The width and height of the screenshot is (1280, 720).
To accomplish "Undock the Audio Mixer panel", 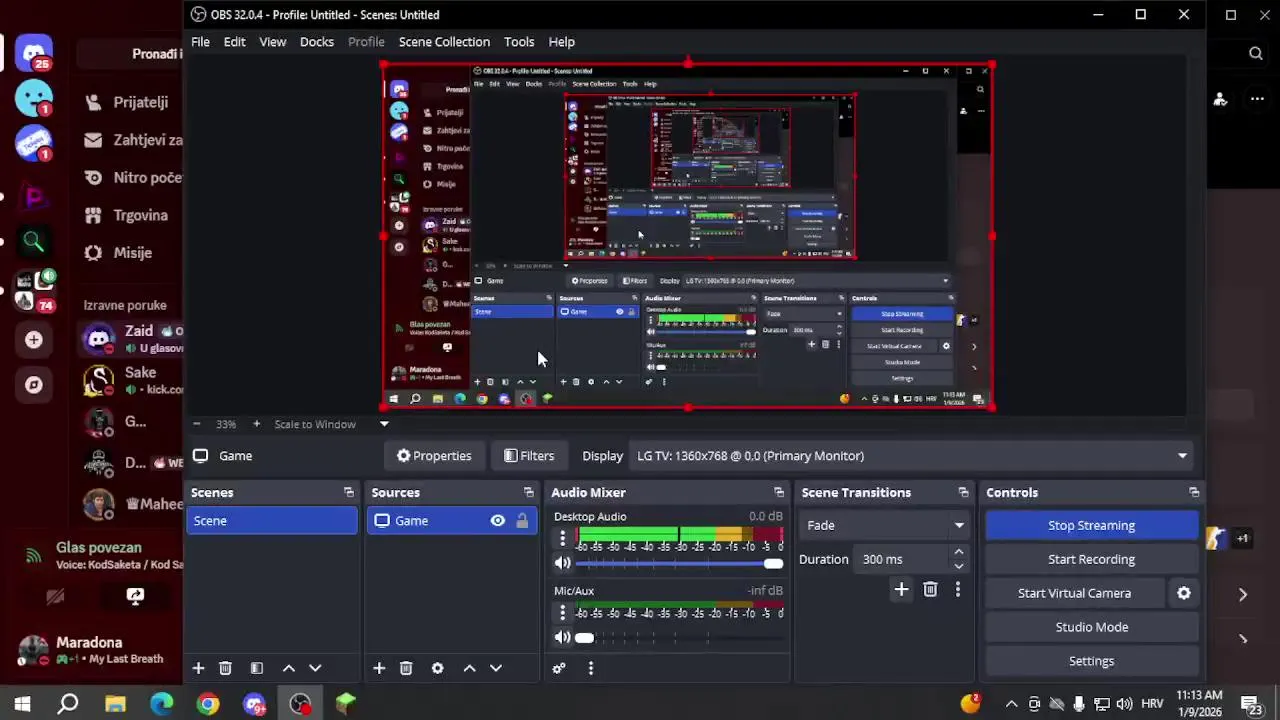I will coord(778,492).
